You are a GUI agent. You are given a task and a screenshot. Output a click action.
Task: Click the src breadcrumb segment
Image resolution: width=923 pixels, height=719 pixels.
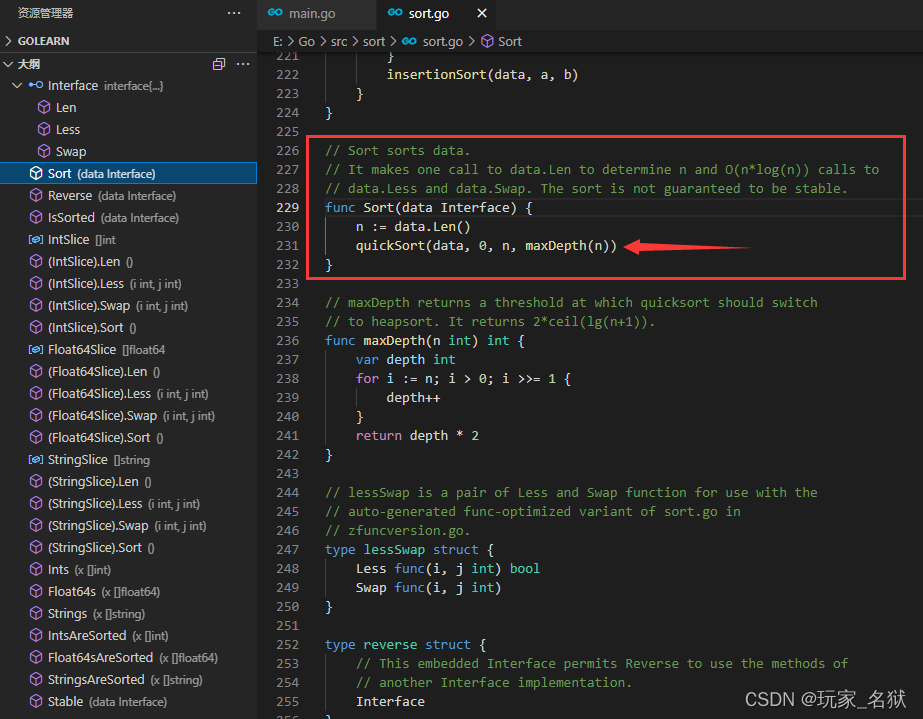(339, 41)
